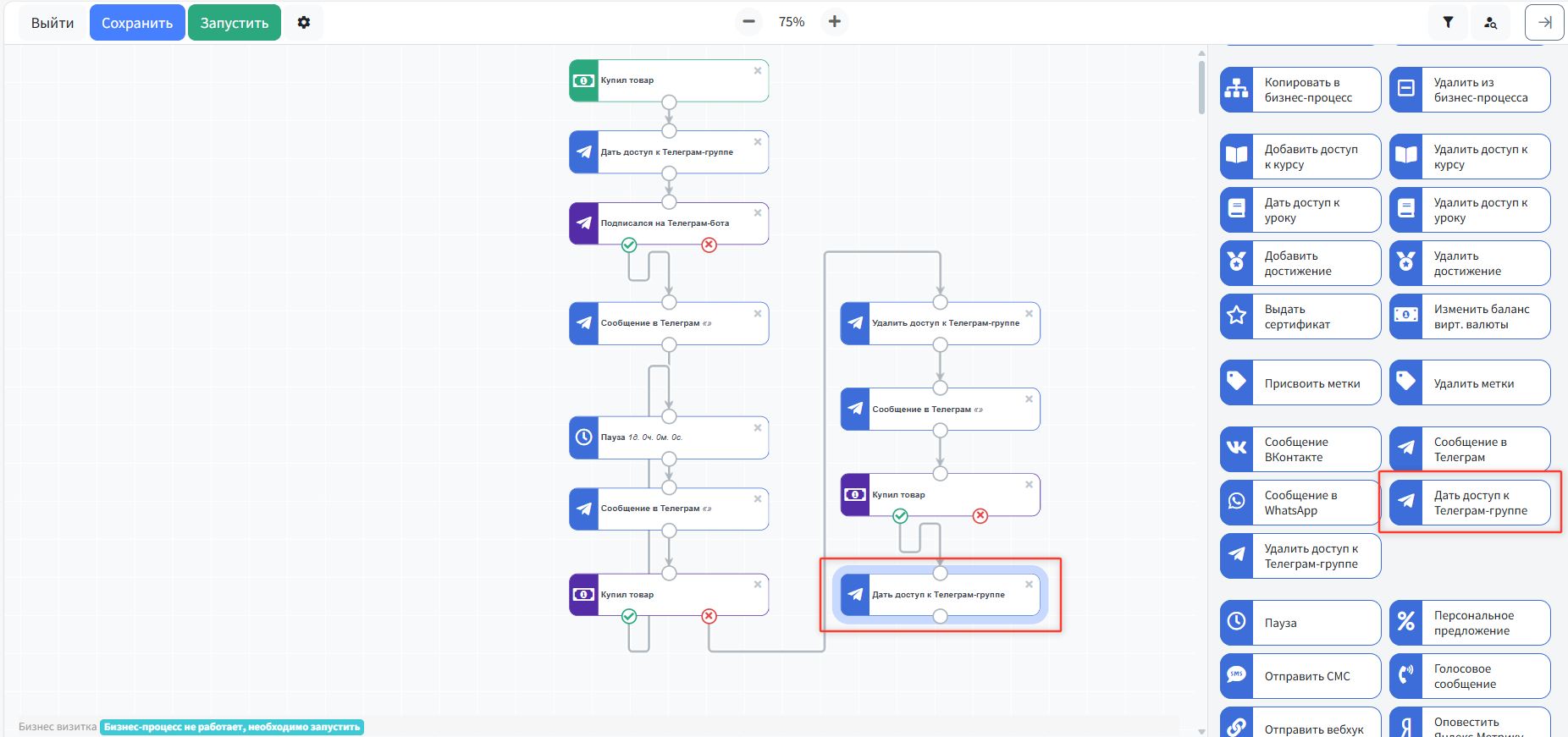Click the user search icon
This screenshot has width=1568, height=737.
click(1490, 23)
